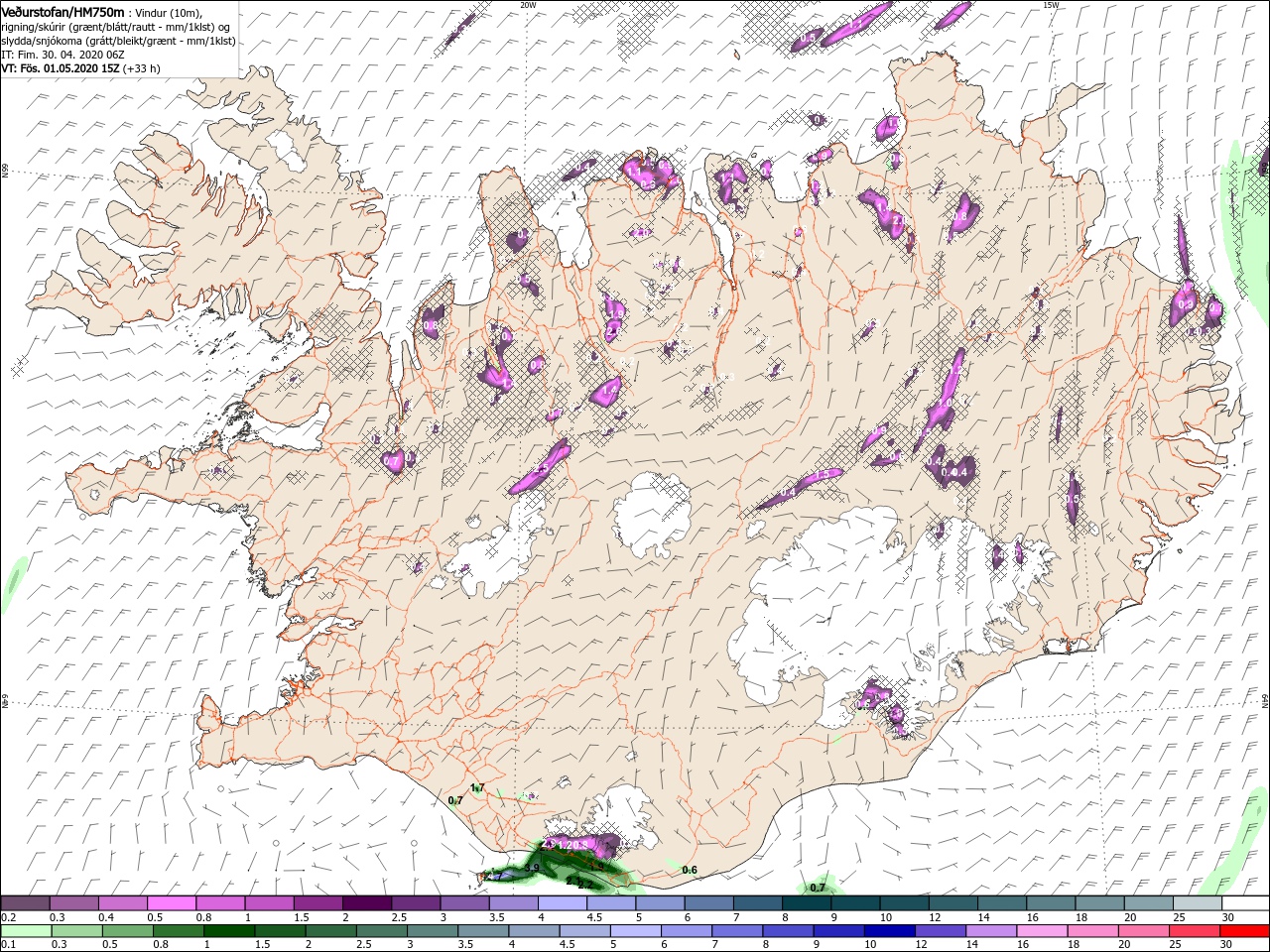
Task: Click the 0.2 label on the snow scale
Action: (8, 917)
